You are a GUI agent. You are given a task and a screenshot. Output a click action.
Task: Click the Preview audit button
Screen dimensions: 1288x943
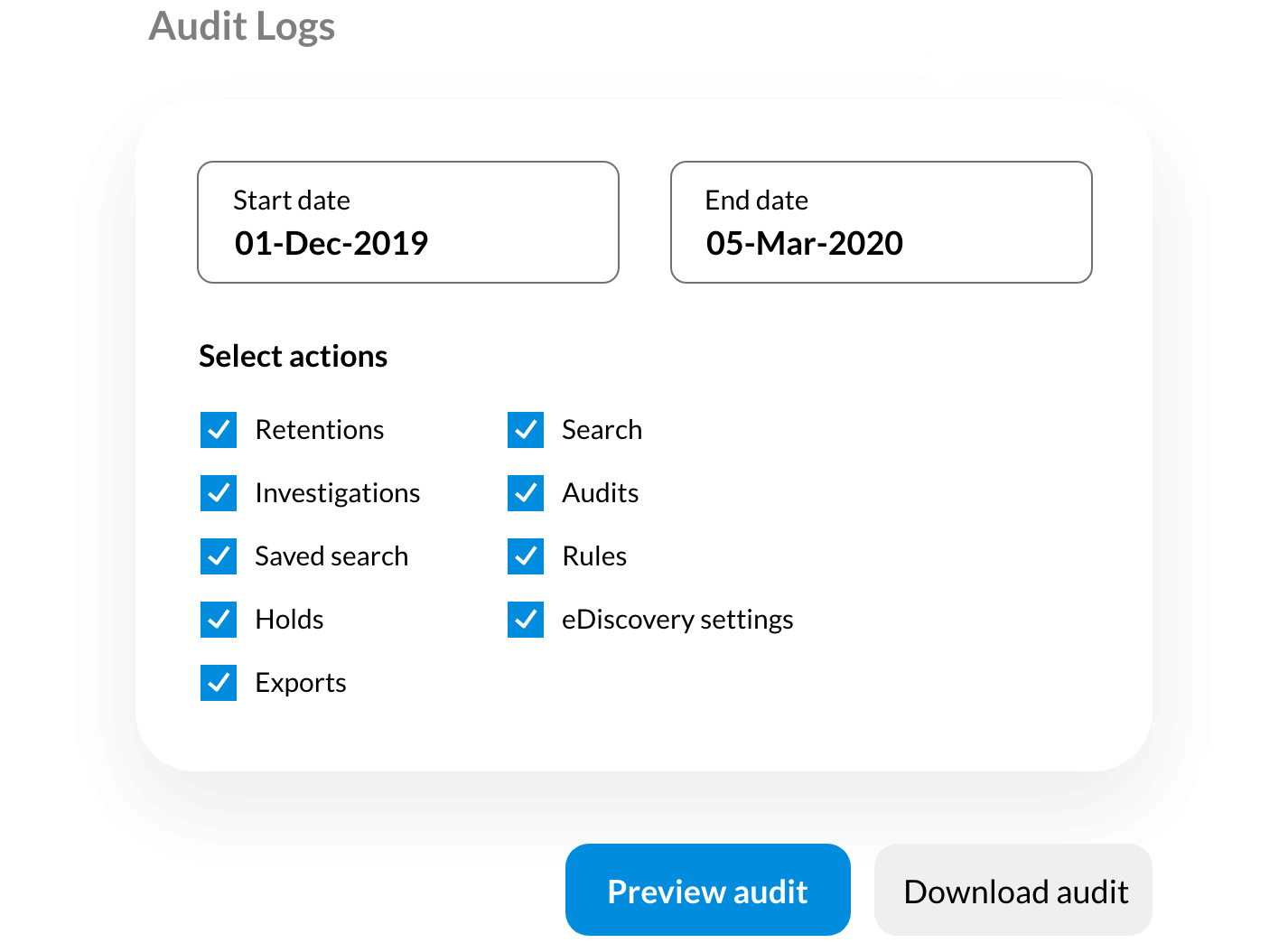(x=707, y=891)
